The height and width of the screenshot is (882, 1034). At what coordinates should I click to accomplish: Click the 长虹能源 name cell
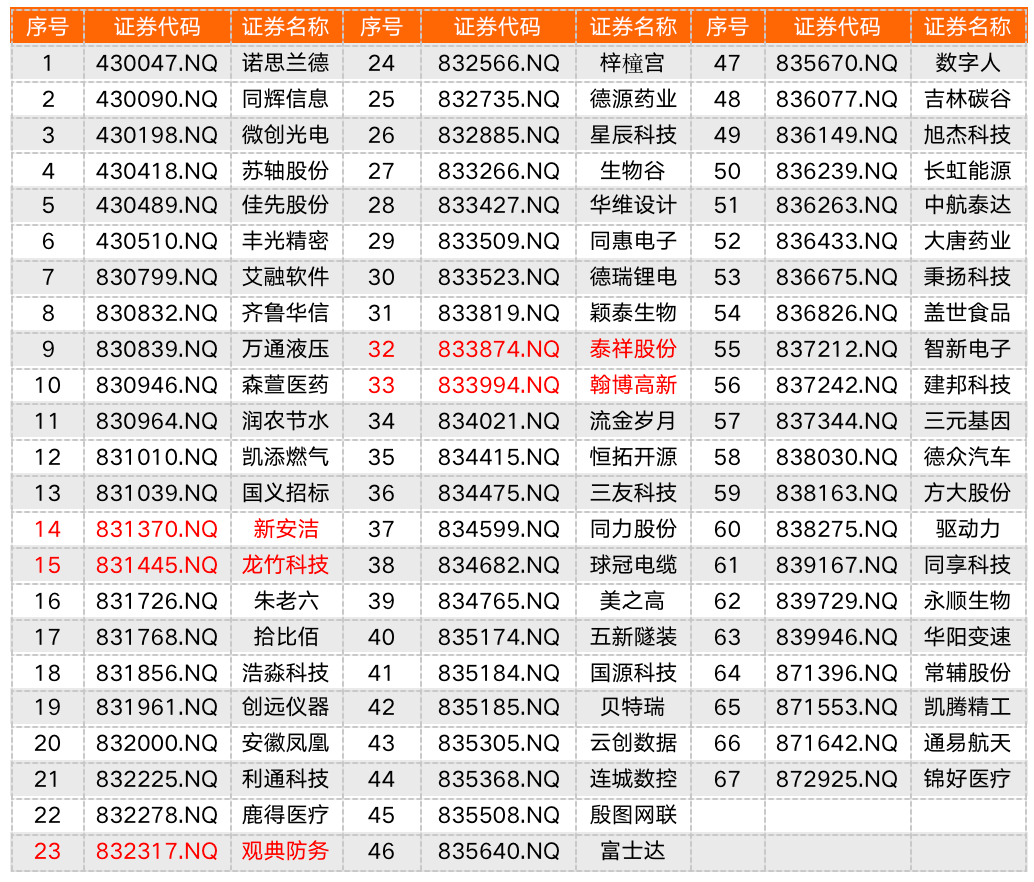click(x=967, y=171)
